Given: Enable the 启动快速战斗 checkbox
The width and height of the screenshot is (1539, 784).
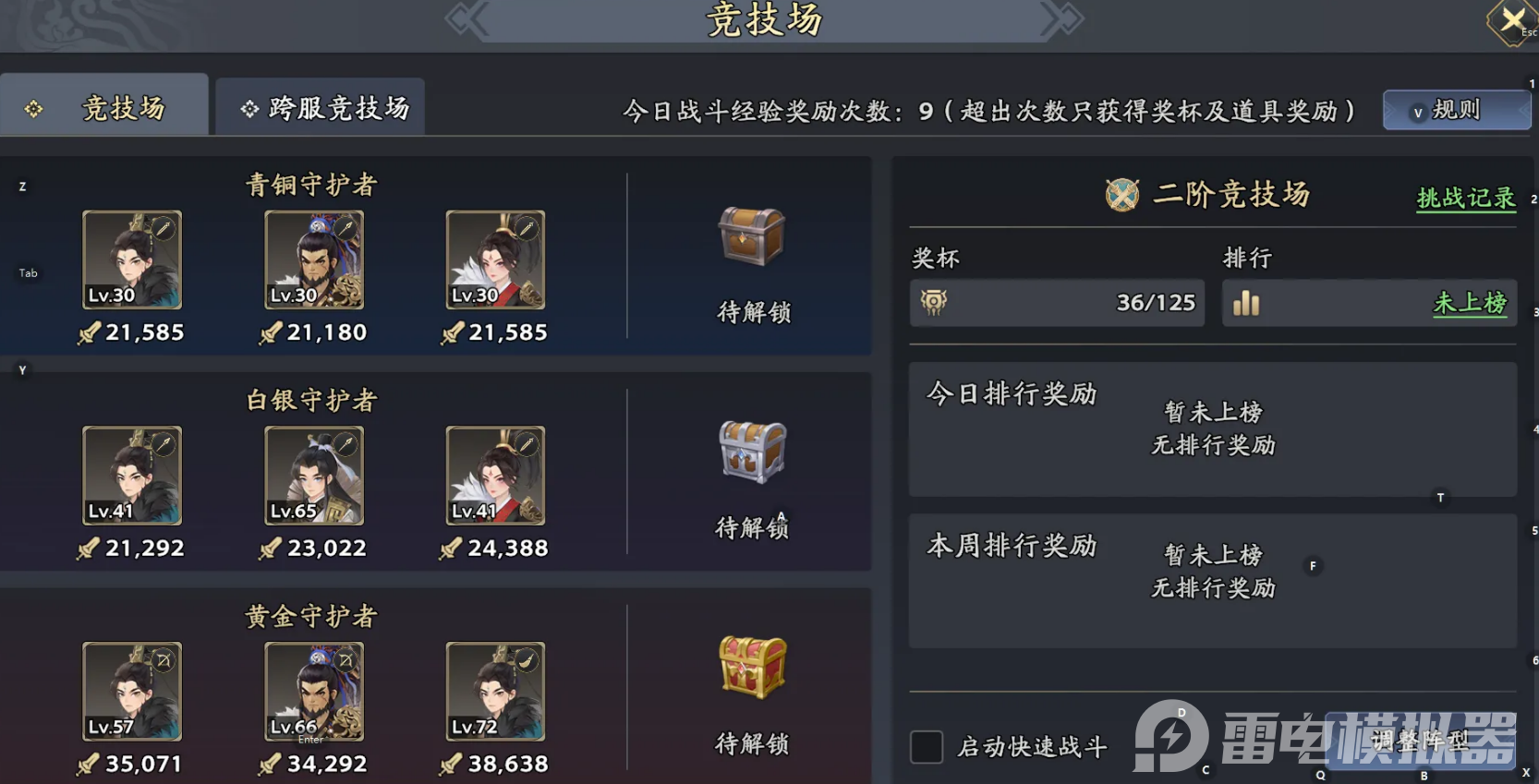Looking at the screenshot, I should pos(927,747).
